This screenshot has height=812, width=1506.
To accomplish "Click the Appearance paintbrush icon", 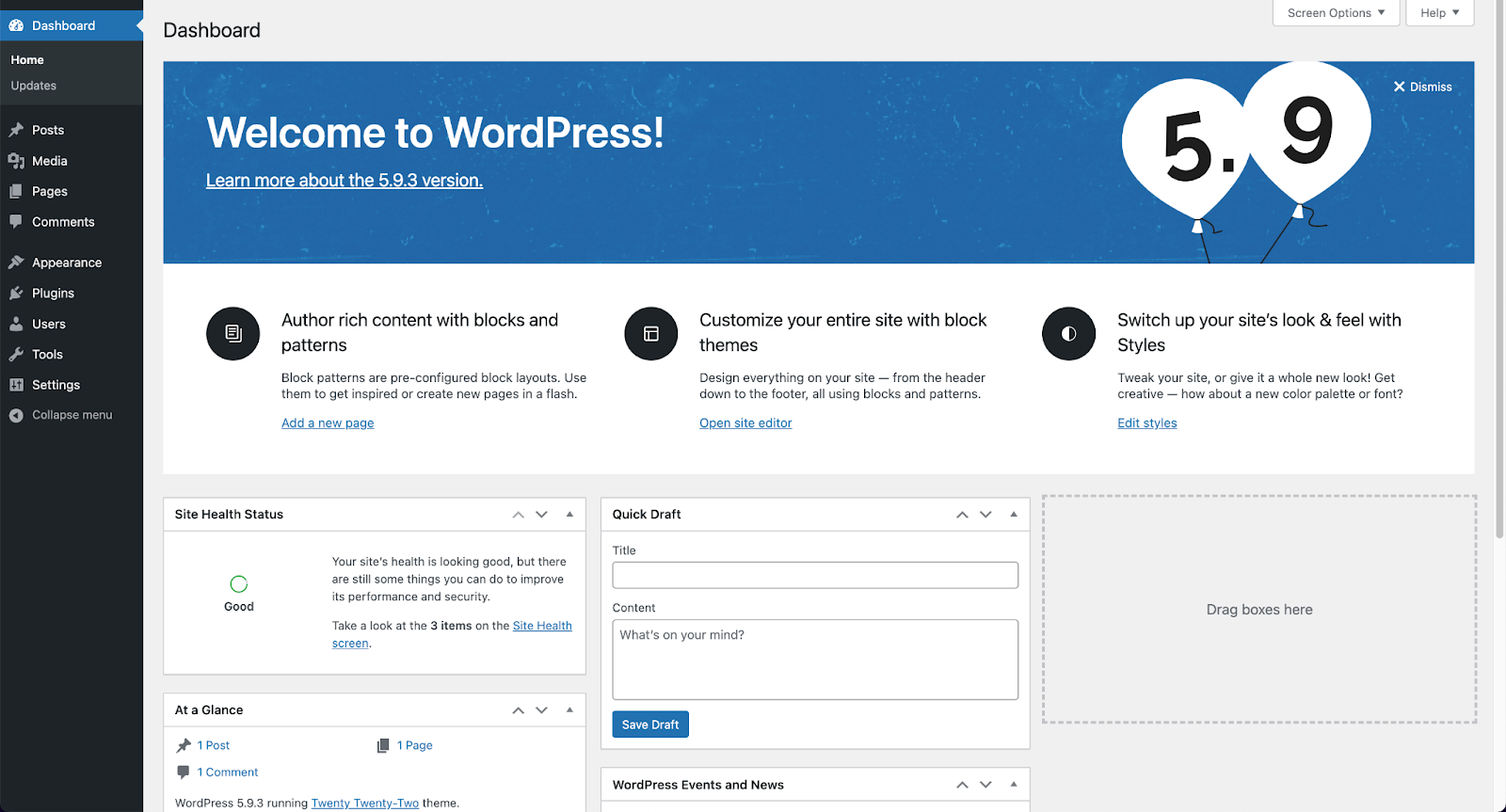I will click(16, 263).
